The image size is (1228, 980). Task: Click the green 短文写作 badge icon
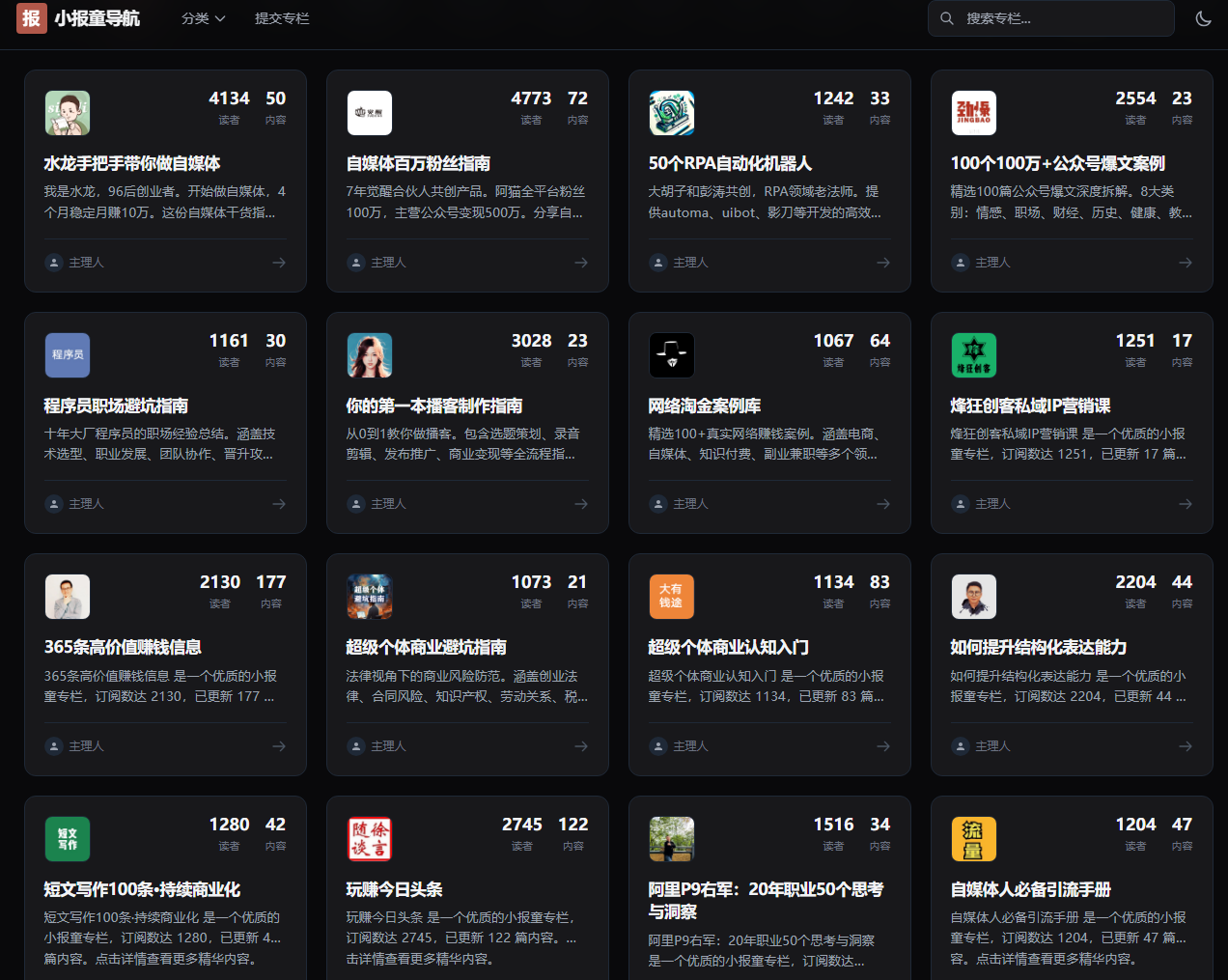68,839
